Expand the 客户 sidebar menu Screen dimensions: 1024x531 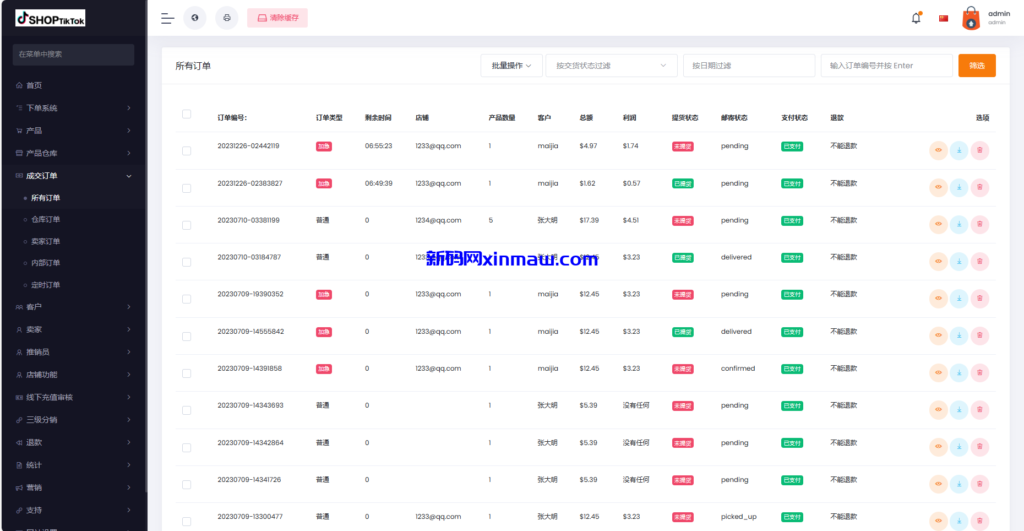click(x=73, y=307)
